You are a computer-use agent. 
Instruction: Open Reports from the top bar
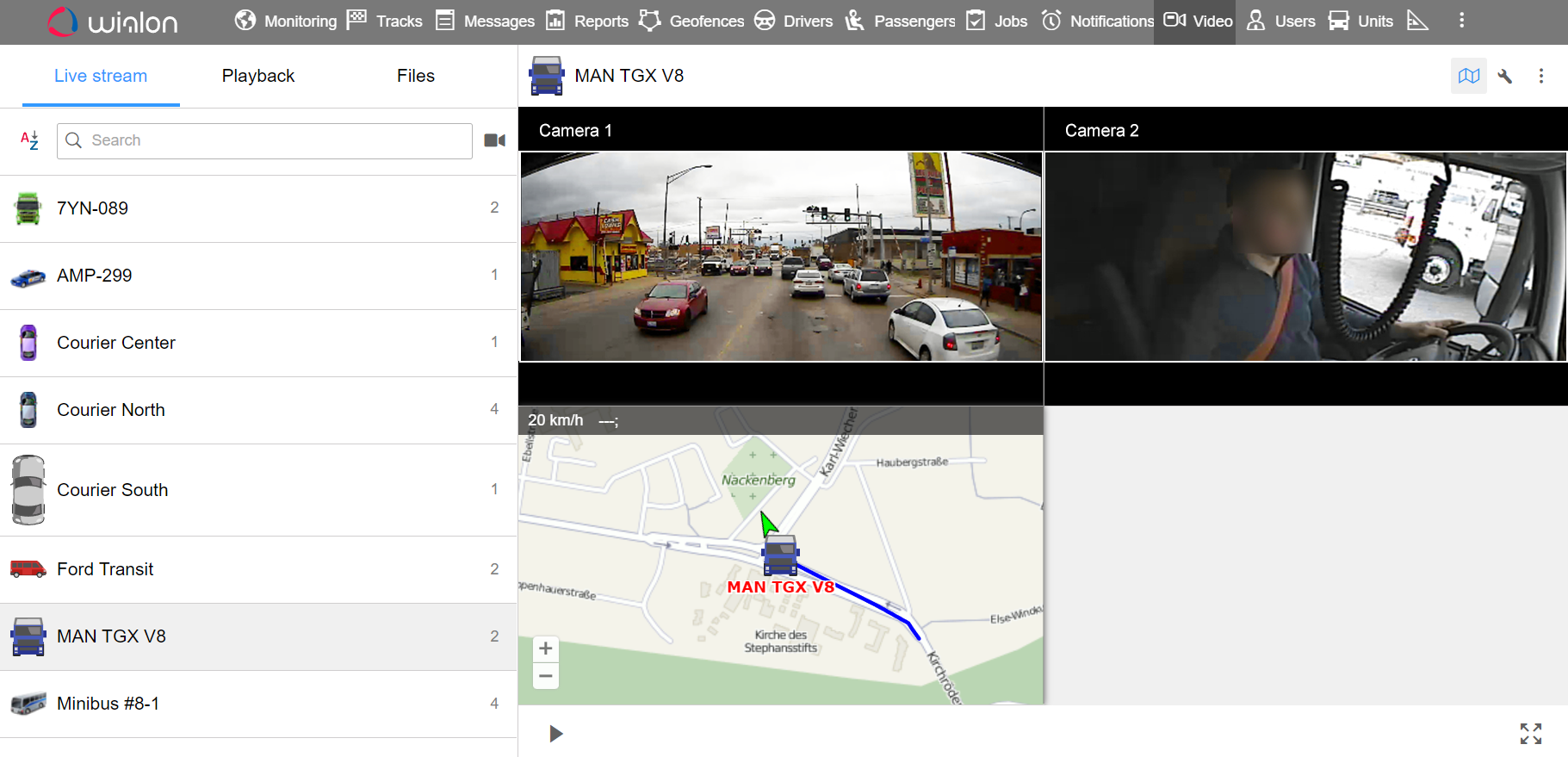pos(587,21)
